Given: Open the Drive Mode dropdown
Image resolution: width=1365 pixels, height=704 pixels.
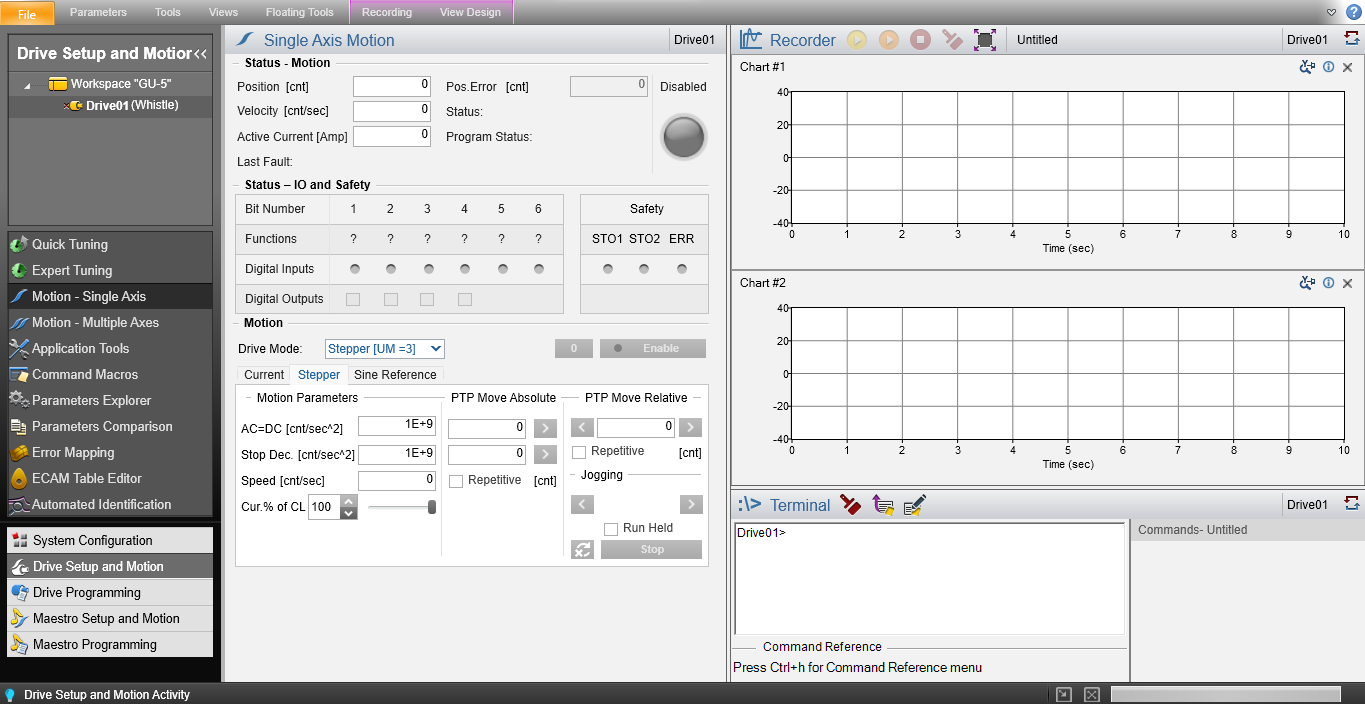Looking at the screenshot, I should pyautogui.click(x=385, y=348).
